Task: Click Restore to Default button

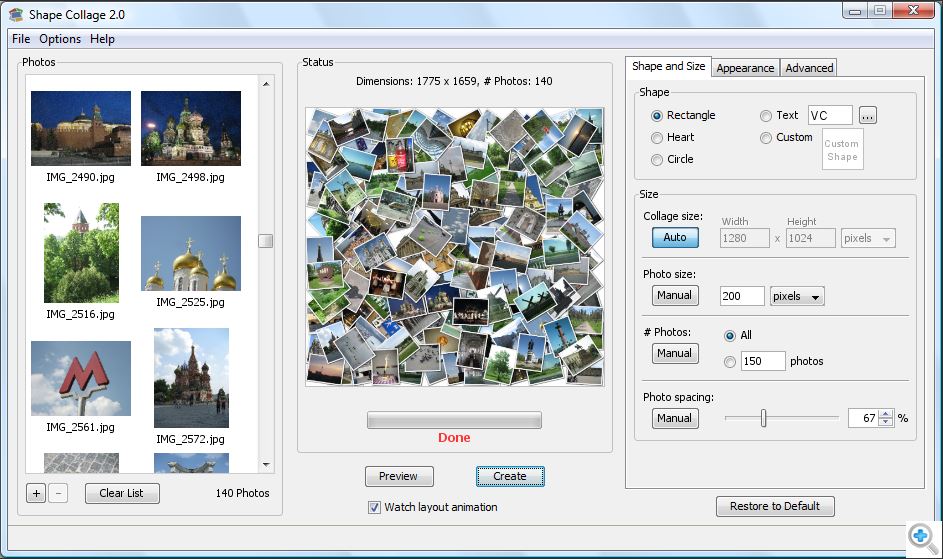Action: 775,507
